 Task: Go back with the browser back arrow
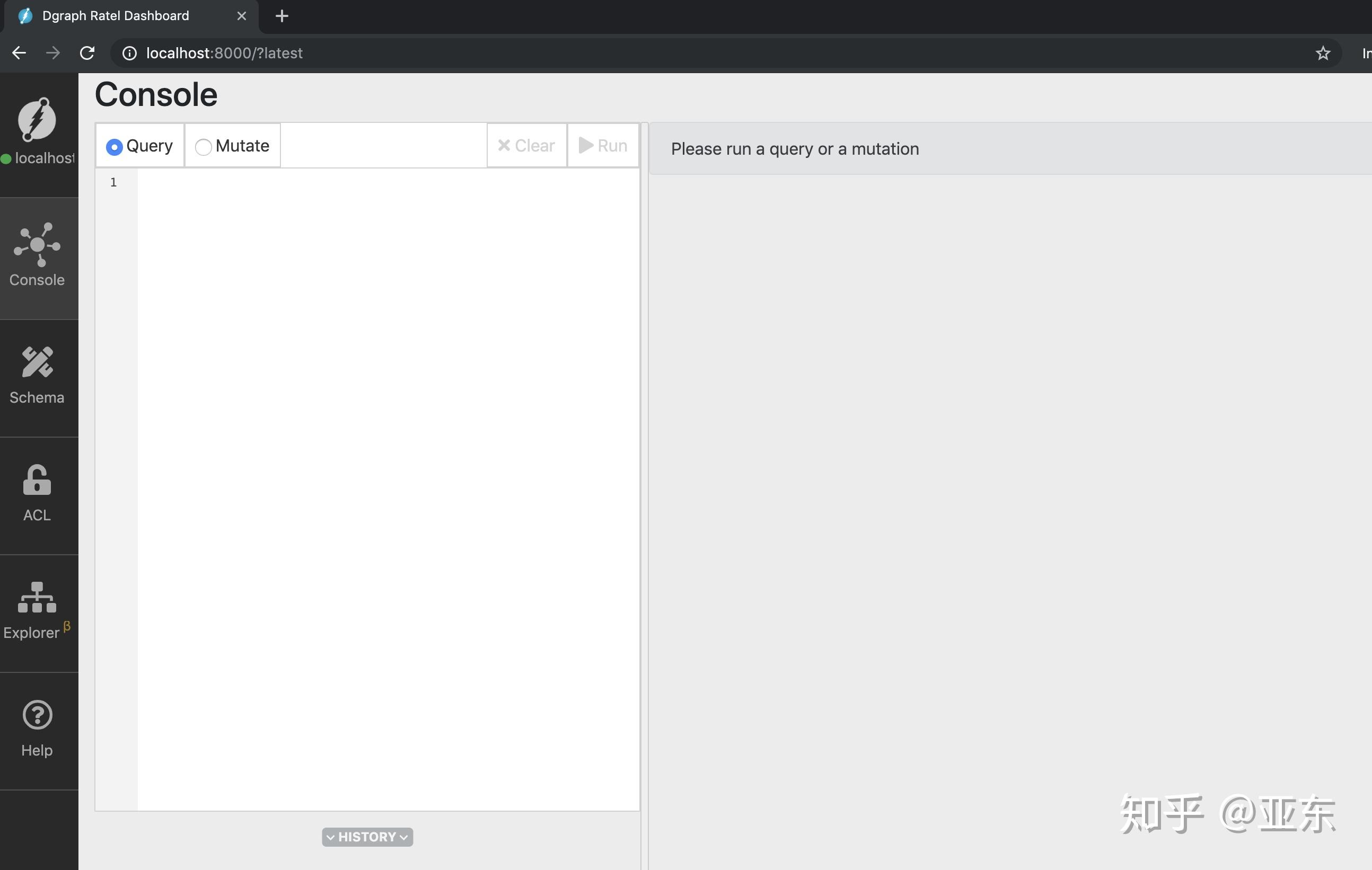[x=19, y=53]
